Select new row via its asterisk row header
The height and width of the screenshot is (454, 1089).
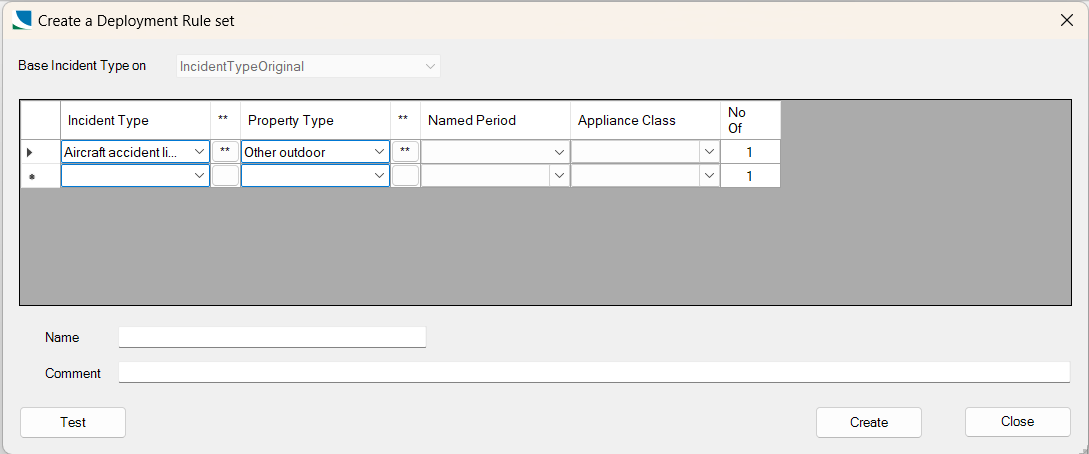pos(40,176)
